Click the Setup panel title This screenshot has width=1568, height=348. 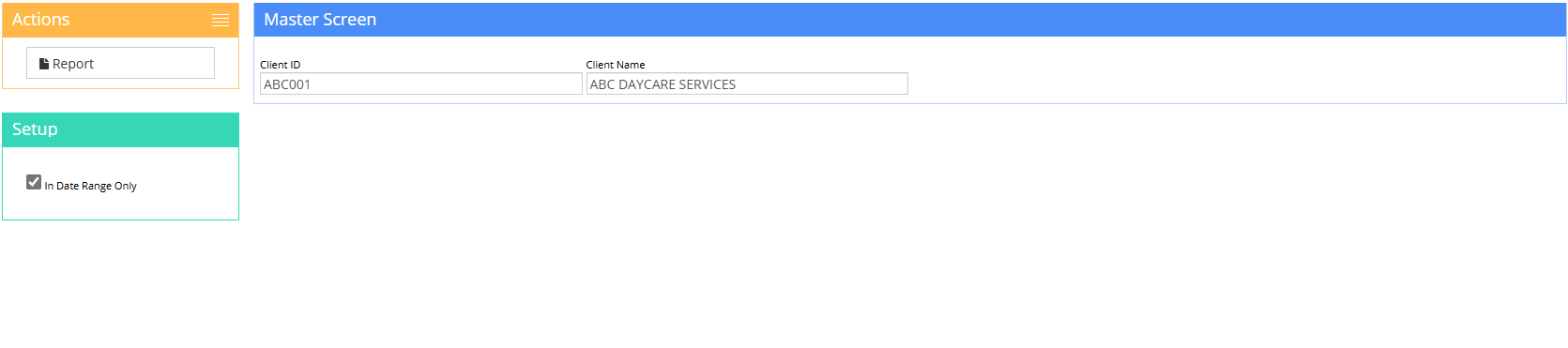[35, 129]
